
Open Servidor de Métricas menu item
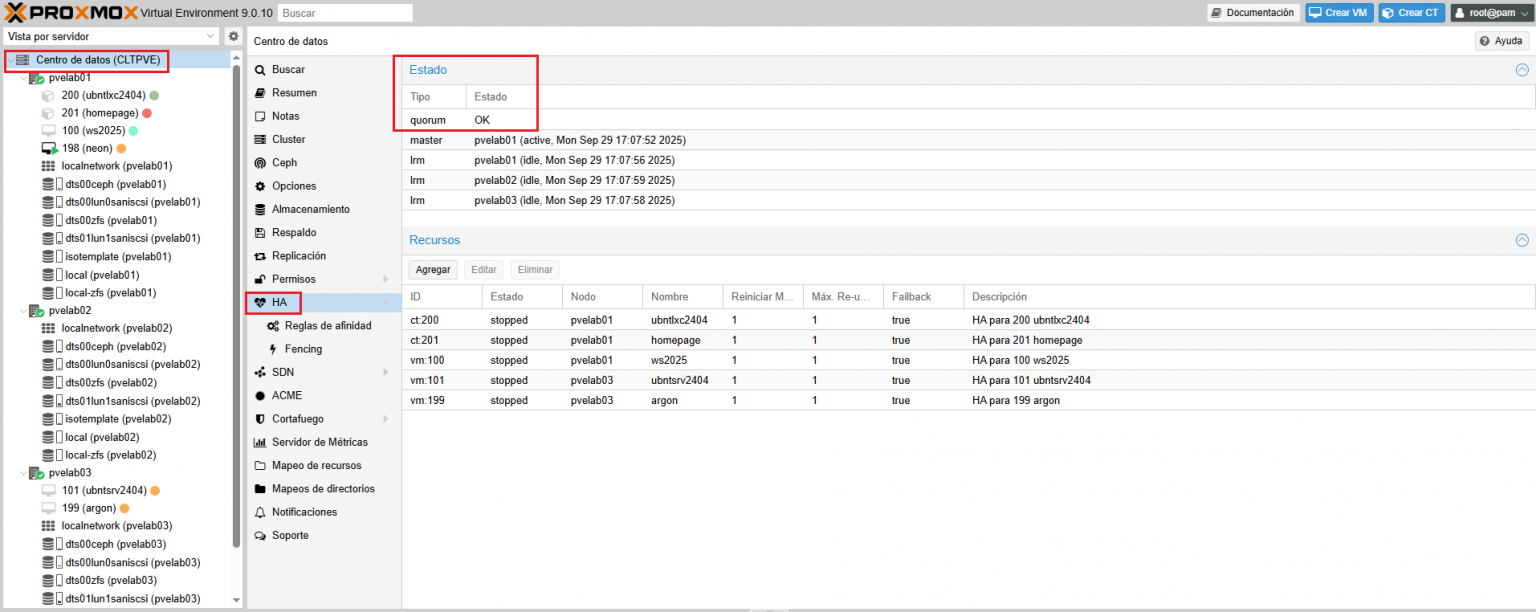[324, 442]
